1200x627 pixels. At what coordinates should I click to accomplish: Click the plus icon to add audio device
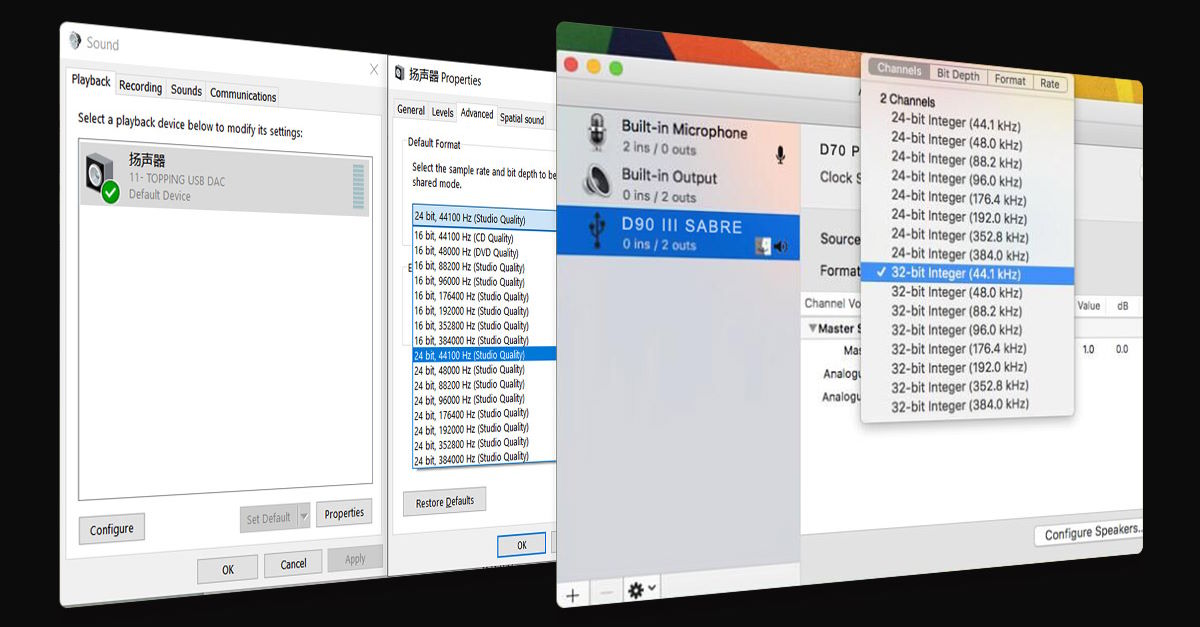coord(573,595)
